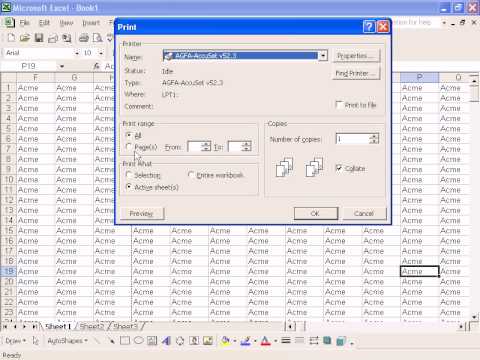Click the From page number field
The height and width of the screenshot is (360, 480).
click(x=195, y=146)
